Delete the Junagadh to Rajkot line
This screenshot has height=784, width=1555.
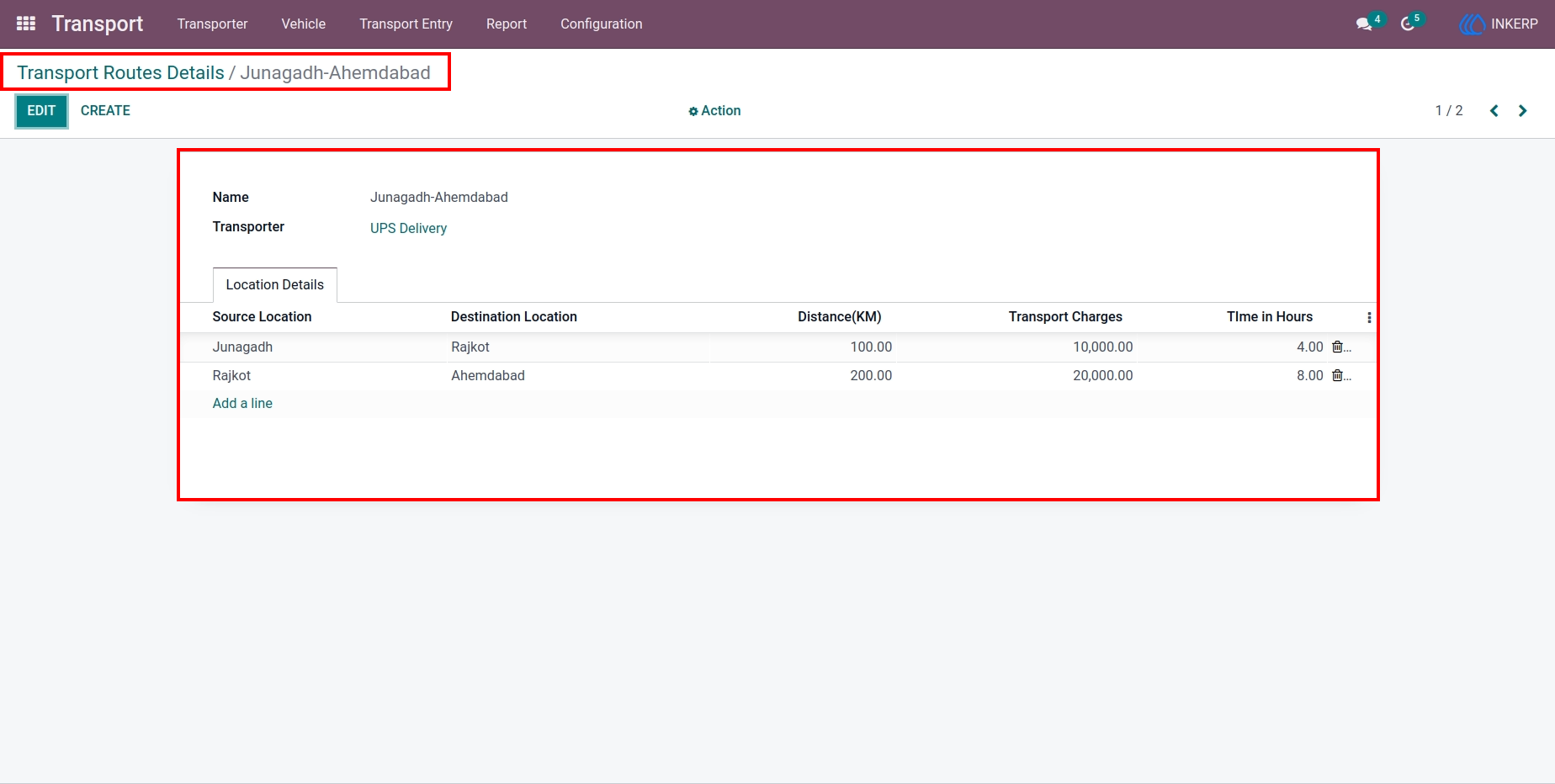click(x=1338, y=347)
